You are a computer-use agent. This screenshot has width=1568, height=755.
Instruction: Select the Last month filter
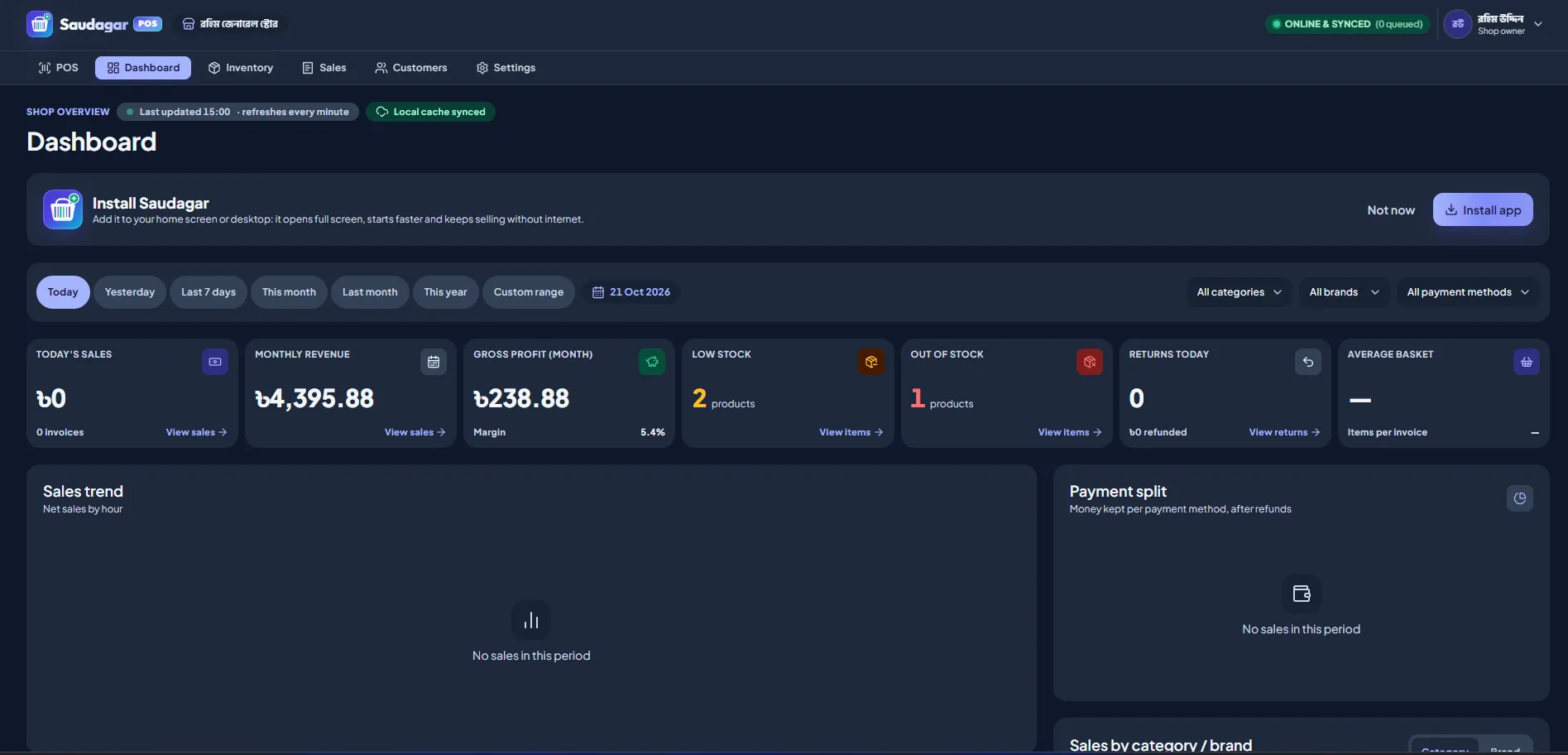tap(370, 292)
